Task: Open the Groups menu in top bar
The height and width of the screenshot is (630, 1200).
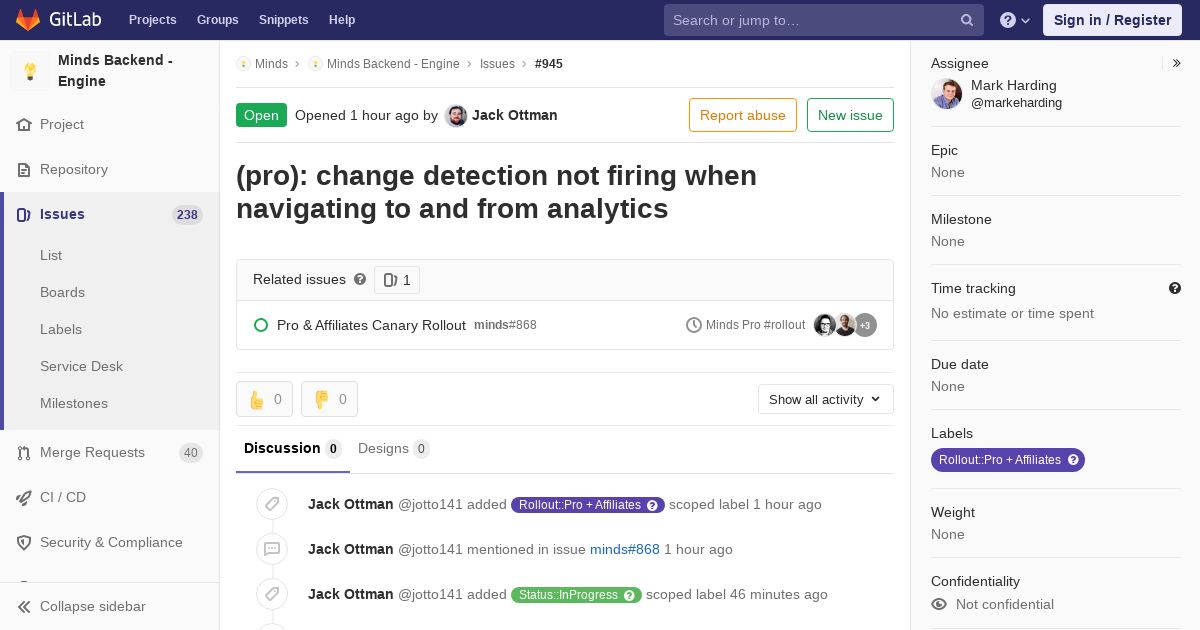Action: click(217, 20)
